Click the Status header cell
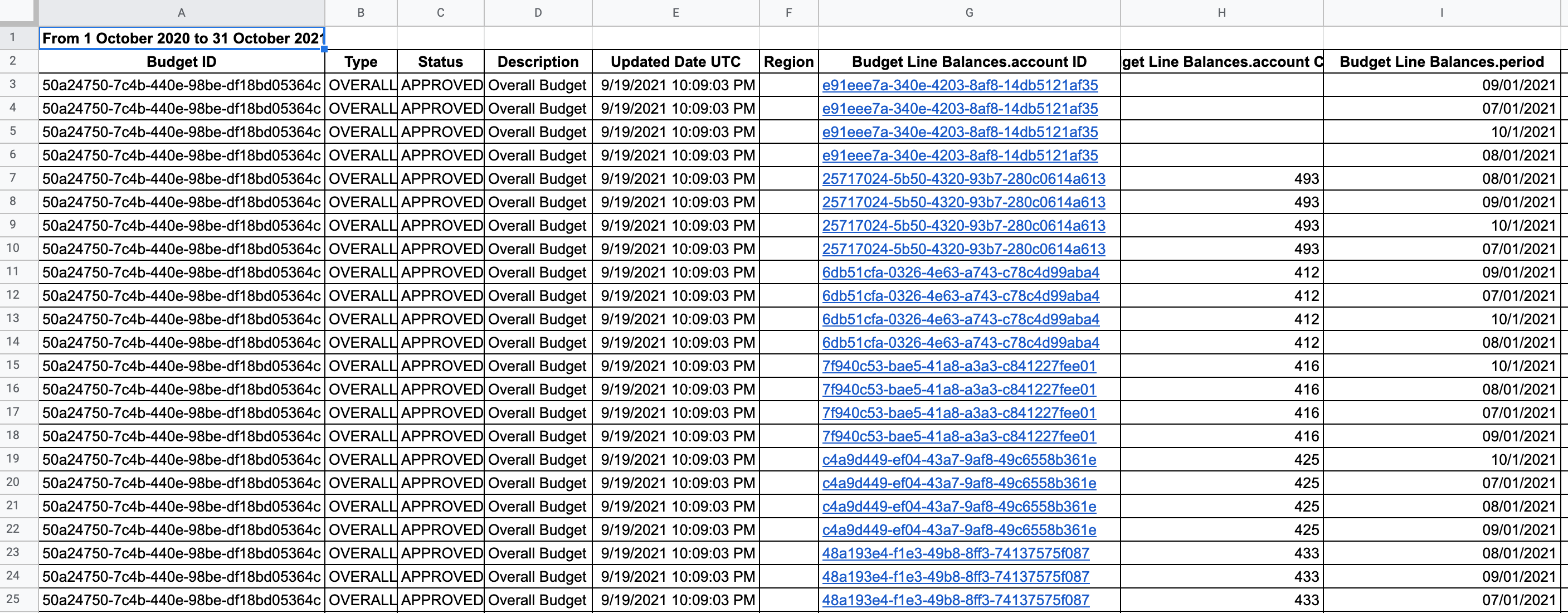Viewport: 1568px width, 613px height. point(441,61)
